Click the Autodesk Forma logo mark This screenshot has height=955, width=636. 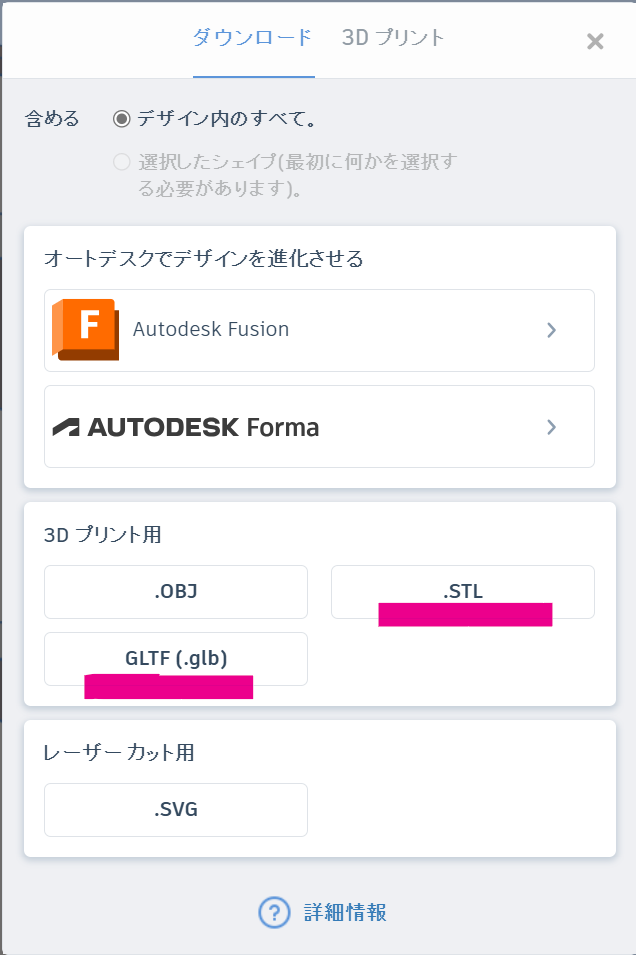click(x=66, y=428)
